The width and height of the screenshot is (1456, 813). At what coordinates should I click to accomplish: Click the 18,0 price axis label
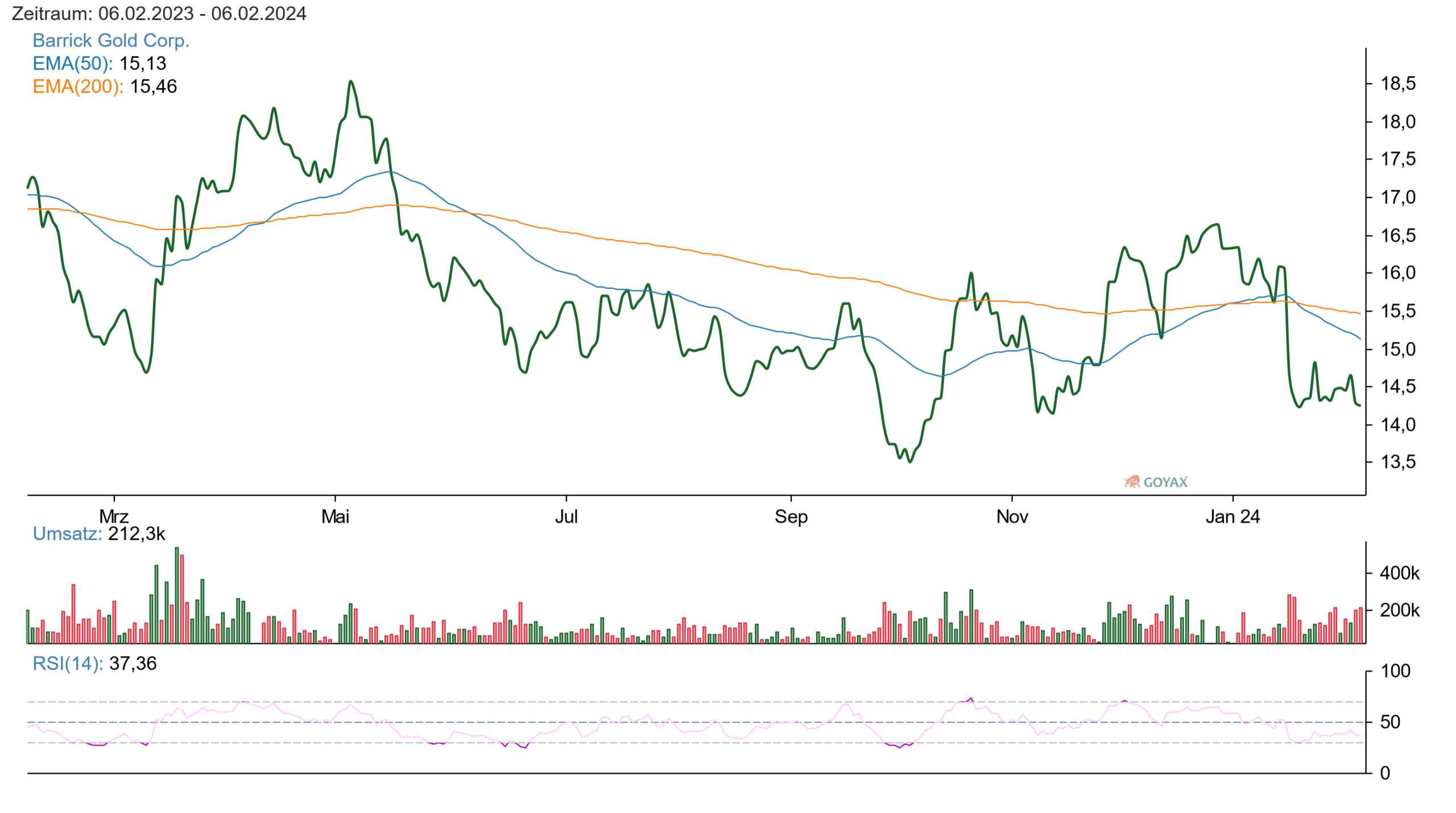click(1399, 122)
